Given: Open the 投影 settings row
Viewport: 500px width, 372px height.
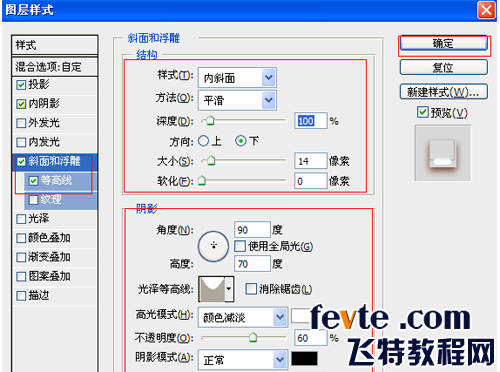Looking at the screenshot, I should 55,85.
